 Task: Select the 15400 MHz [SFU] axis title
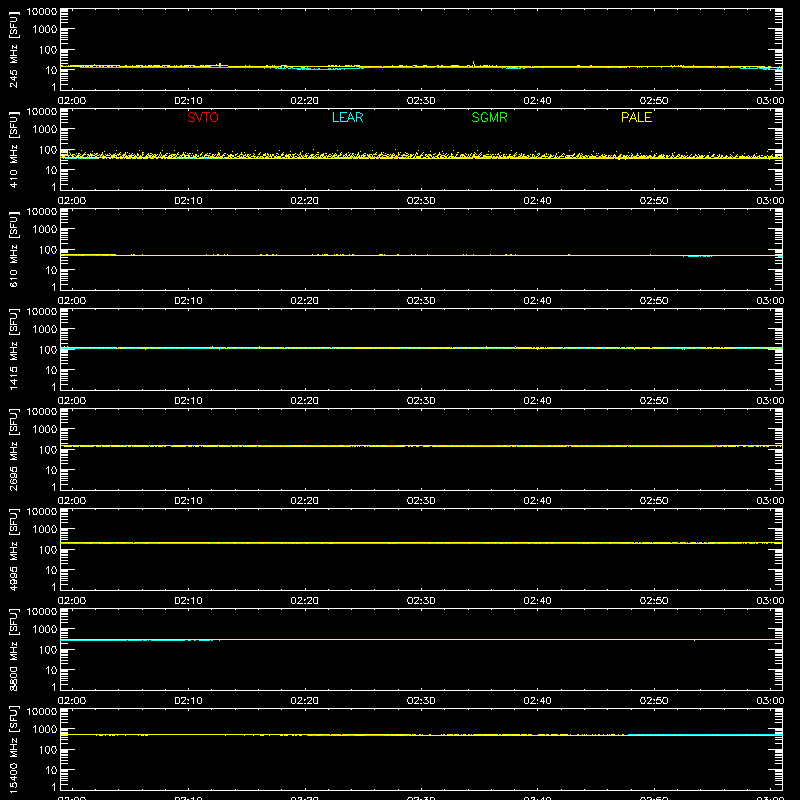pos(13,749)
